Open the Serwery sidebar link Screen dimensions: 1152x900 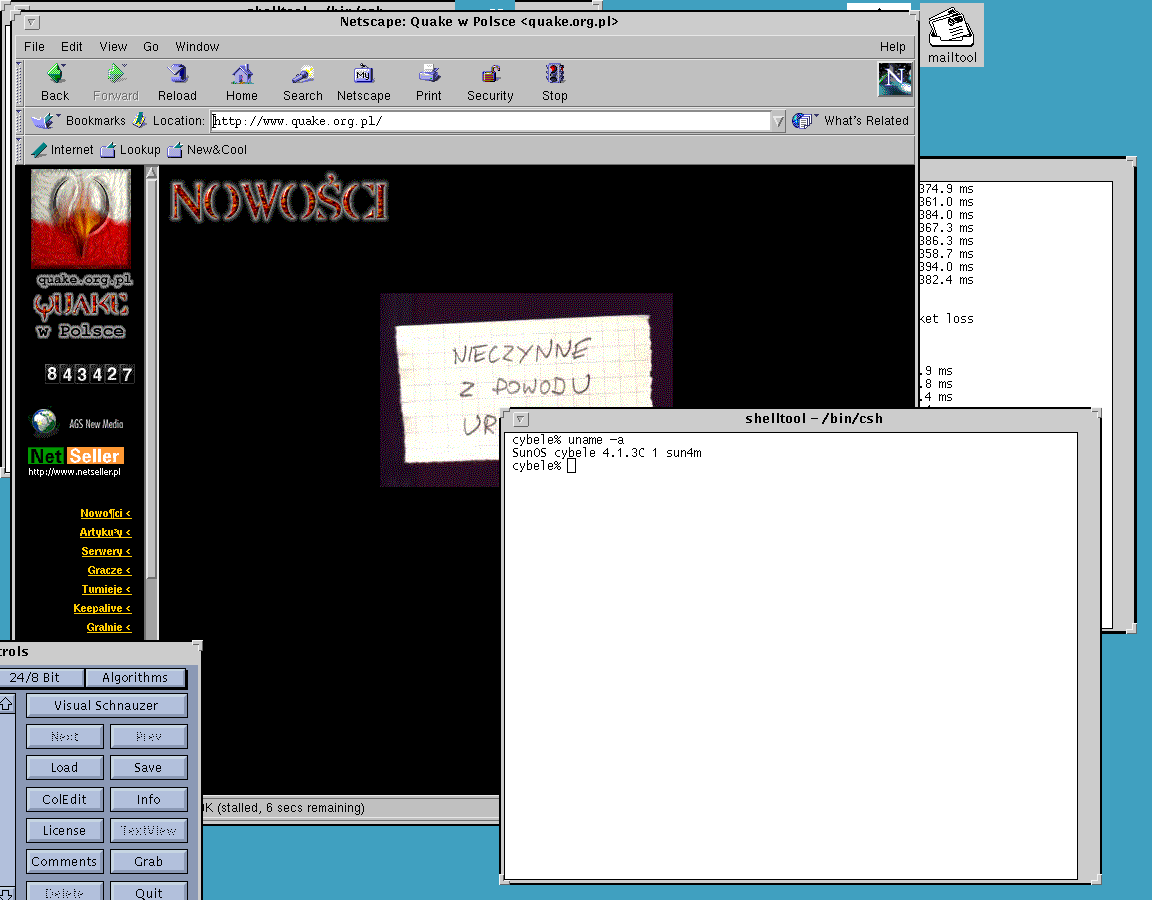click(106, 552)
